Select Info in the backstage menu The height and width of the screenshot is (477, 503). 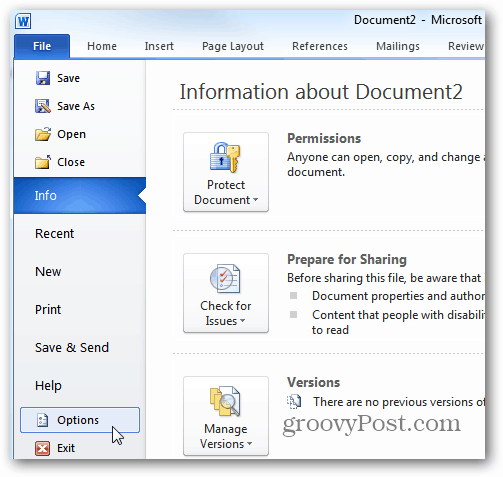pyautogui.click(x=80, y=195)
